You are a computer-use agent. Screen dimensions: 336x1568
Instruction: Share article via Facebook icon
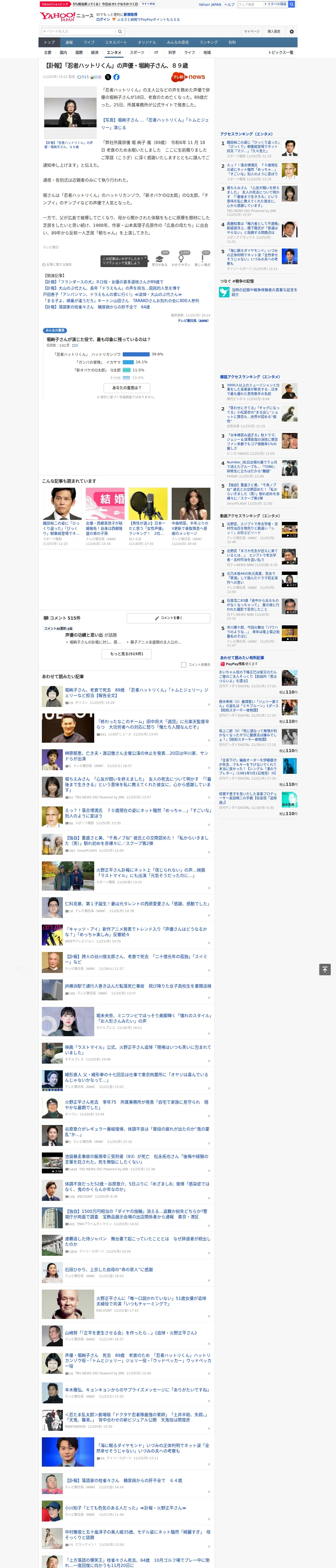(x=116, y=77)
